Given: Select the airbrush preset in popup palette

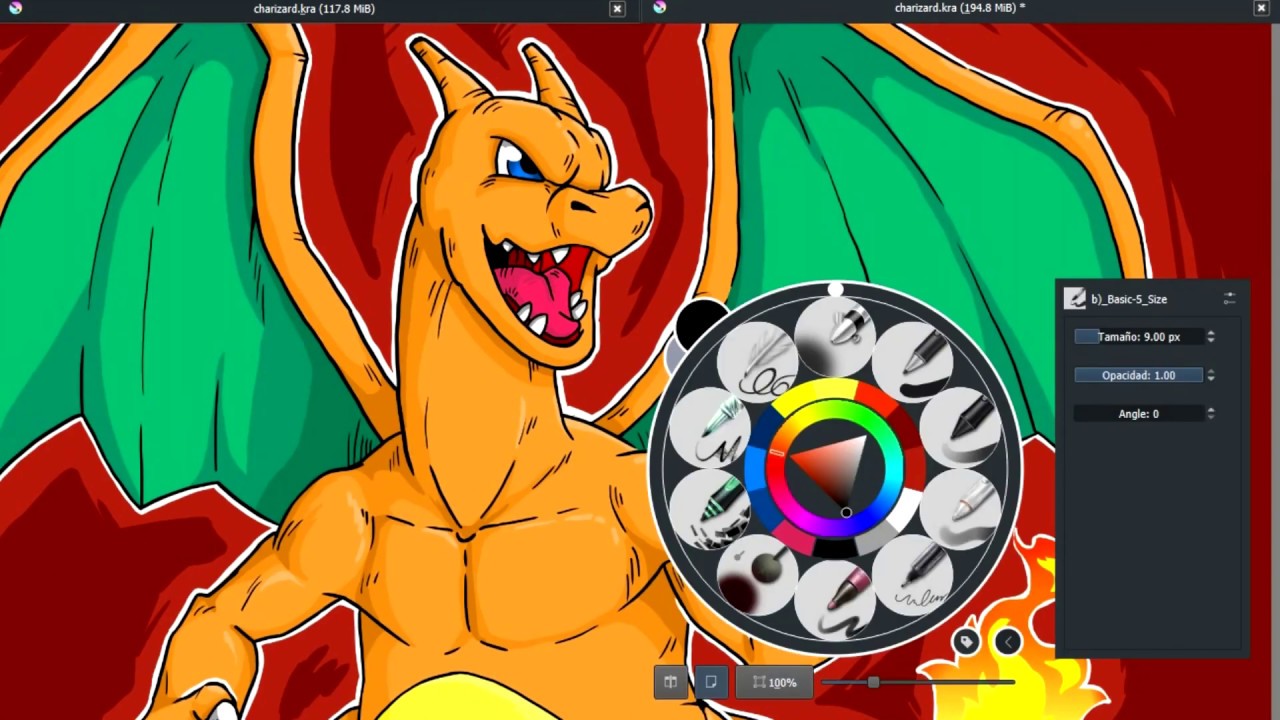Looking at the screenshot, I should pos(836,335).
